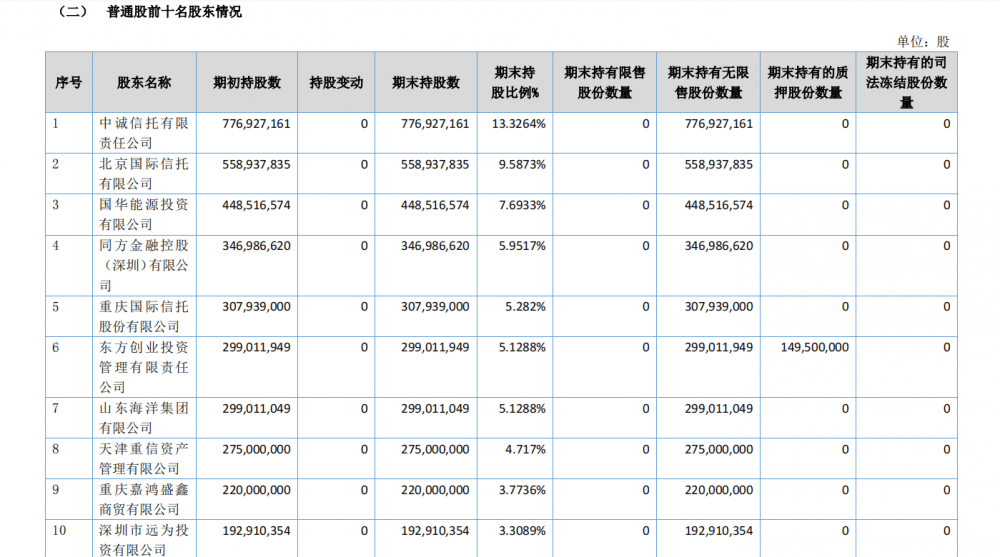The height and width of the screenshot is (557, 1000).
Task: Select the 期初持股数 column header
Action: (x=247, y=83)
